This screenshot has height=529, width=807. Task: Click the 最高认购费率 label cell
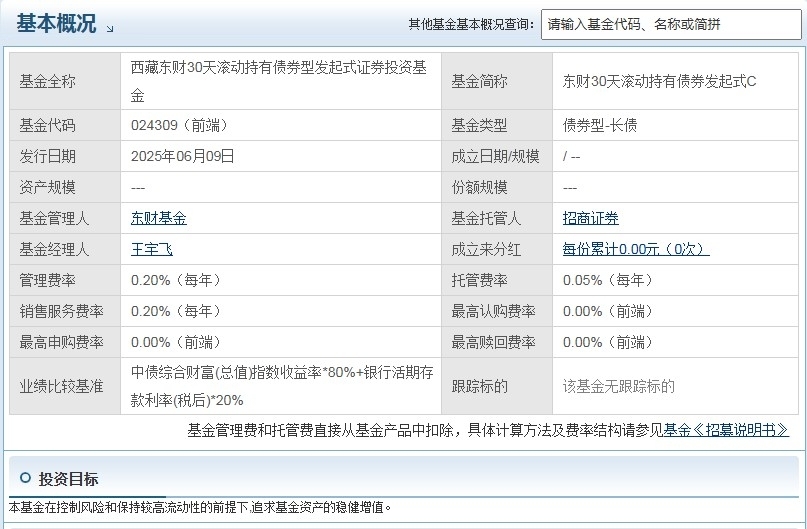coord(497,311)
